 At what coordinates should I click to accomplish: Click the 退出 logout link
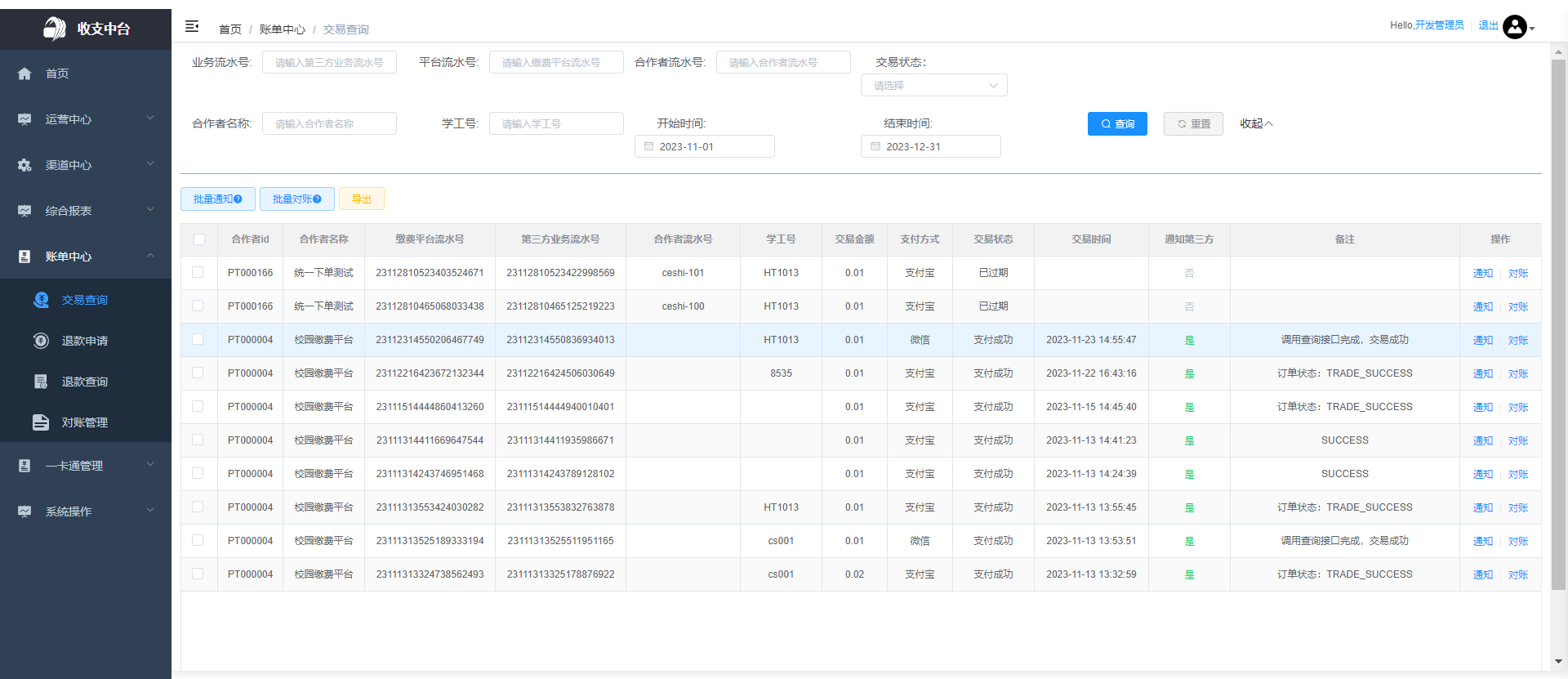[1489, 25]
